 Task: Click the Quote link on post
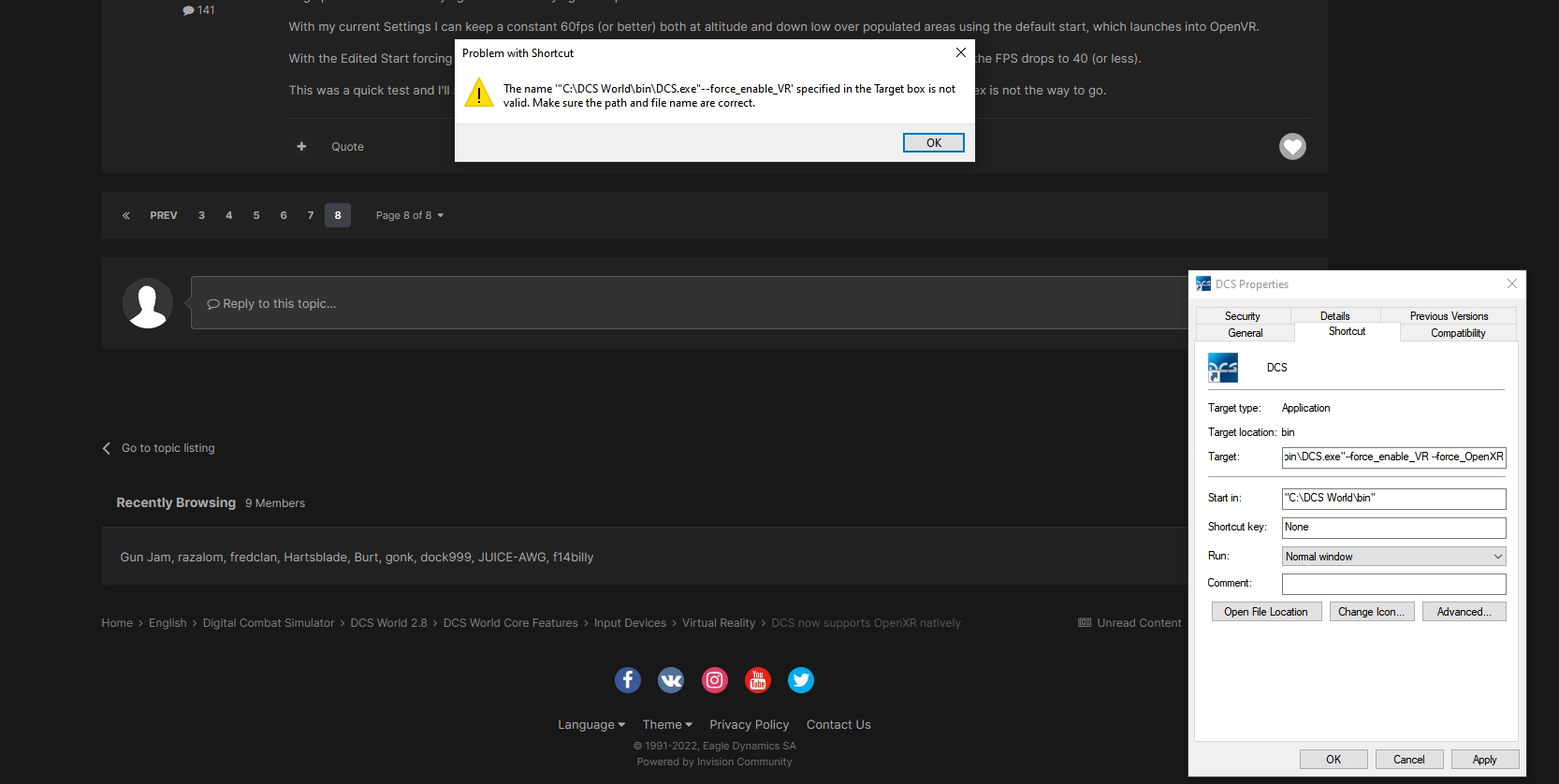(347, 147)
